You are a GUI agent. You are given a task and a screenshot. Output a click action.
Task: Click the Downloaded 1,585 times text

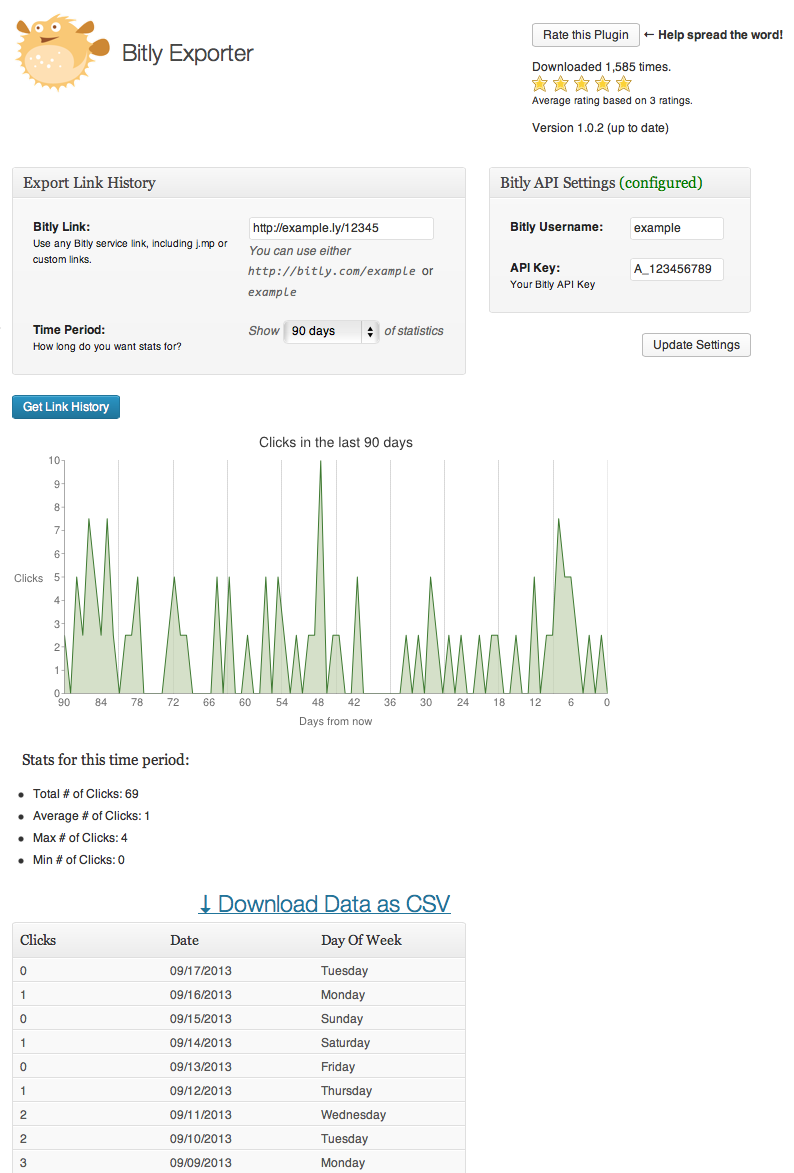pos(602,67)
